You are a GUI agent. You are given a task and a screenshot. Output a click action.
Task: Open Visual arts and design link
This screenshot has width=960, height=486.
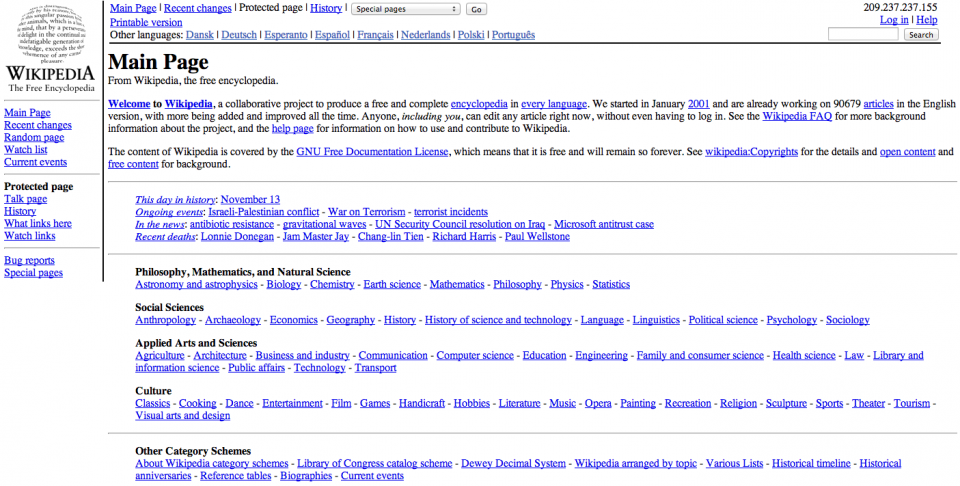coord(182,416)
